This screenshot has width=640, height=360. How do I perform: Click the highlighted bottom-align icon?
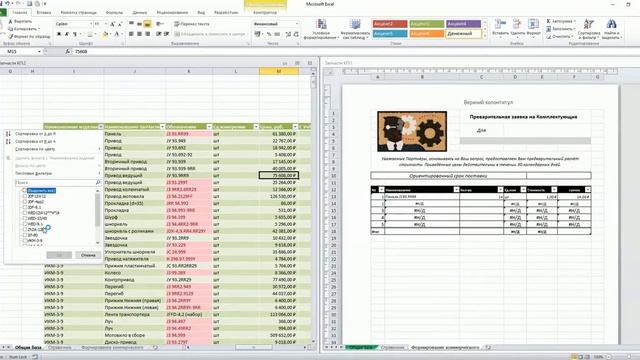(x=147, y=24)
